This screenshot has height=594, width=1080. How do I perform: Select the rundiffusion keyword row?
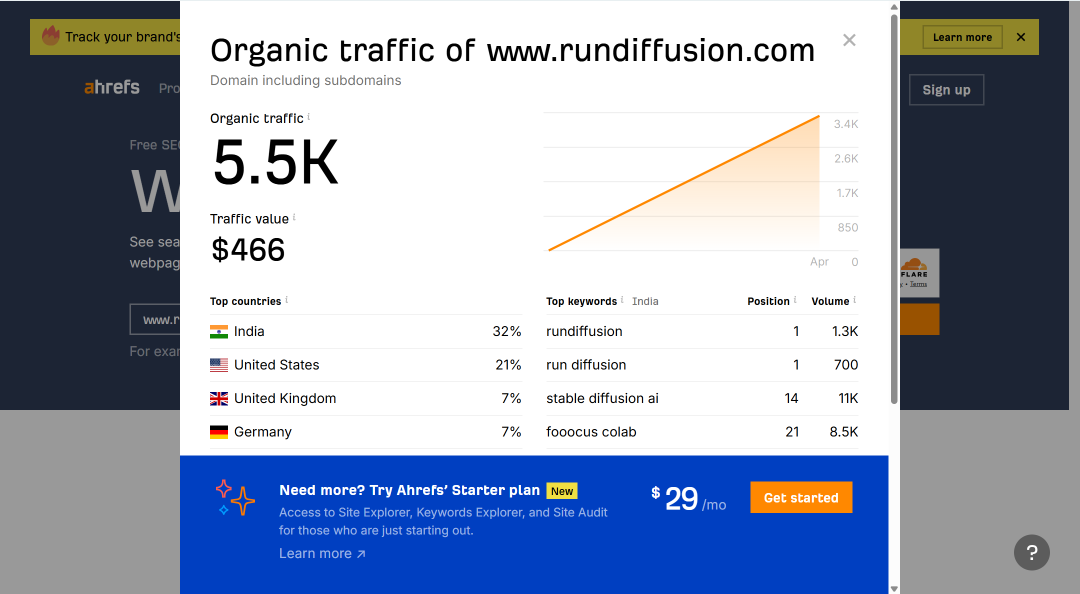tap(702, 331)
